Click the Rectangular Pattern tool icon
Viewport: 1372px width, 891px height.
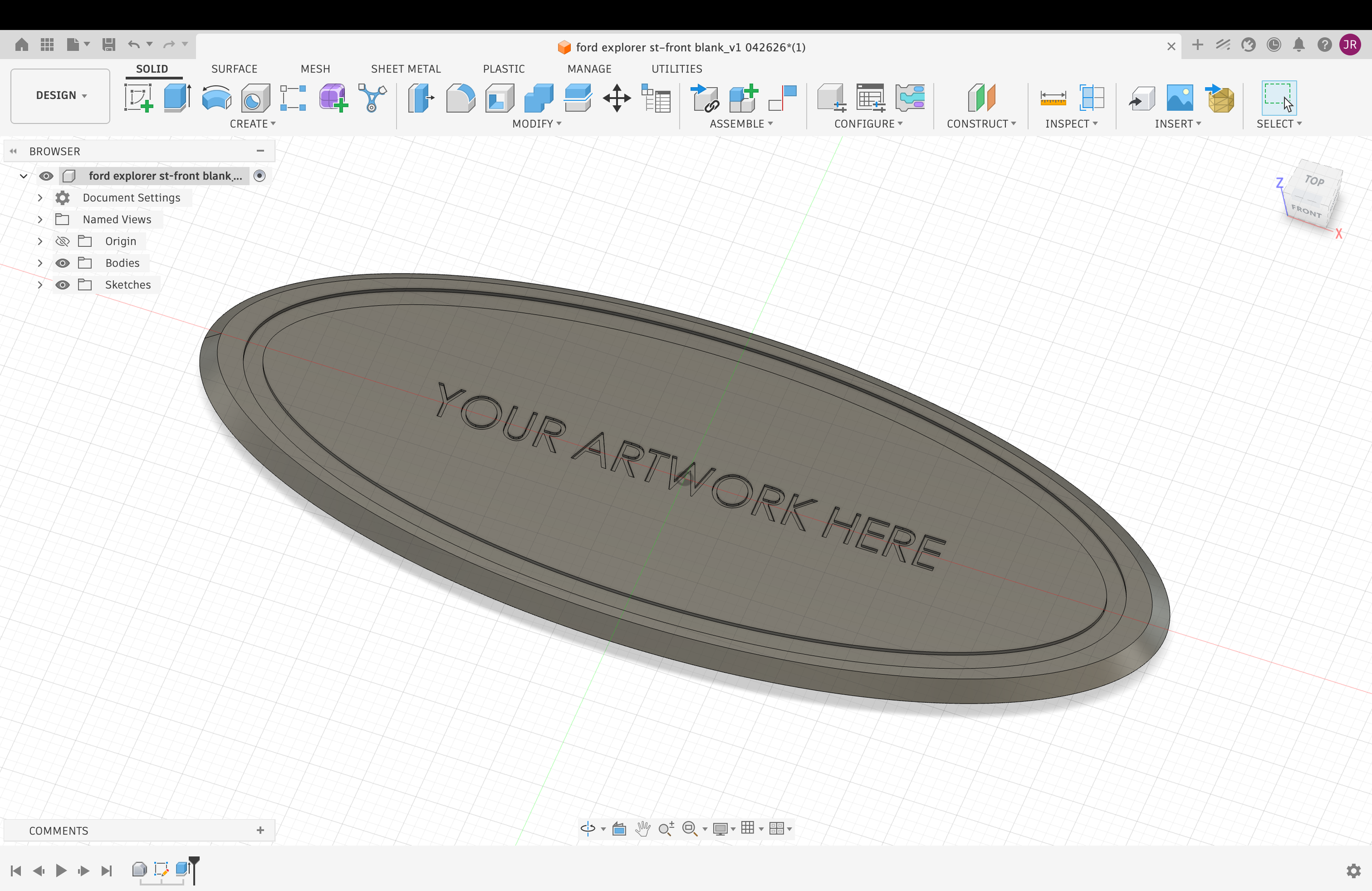(294, 98)
